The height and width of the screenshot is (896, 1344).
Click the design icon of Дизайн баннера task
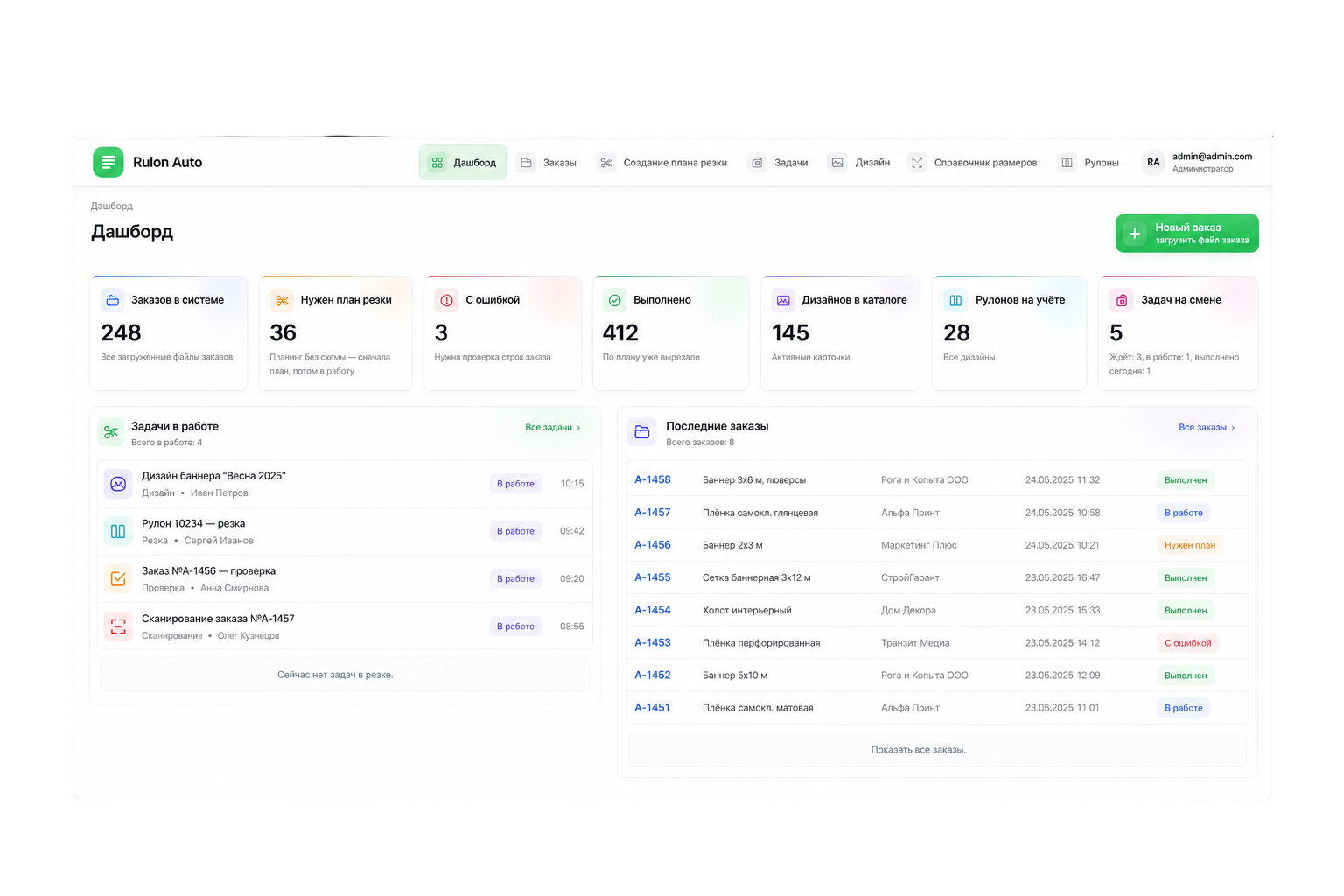(118, 484)
